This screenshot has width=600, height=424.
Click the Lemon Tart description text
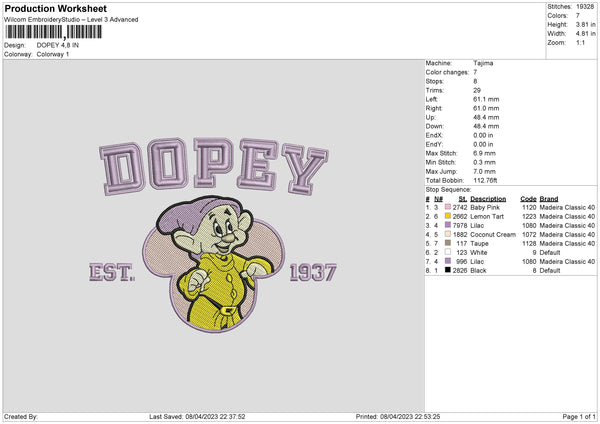click(x=487, y=217)
